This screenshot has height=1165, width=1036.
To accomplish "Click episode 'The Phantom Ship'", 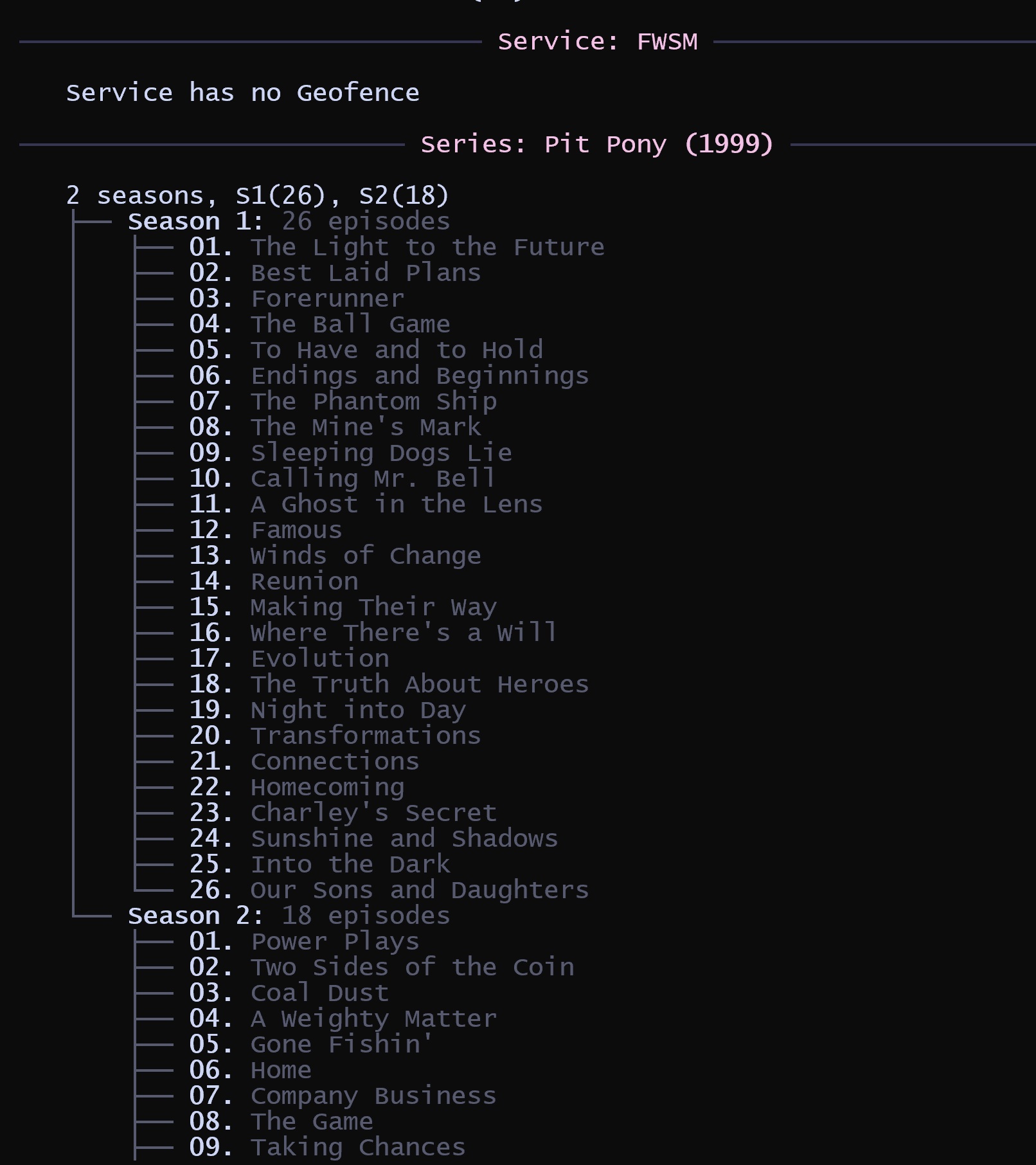I will pyautogui.click(x=373, y=402).
